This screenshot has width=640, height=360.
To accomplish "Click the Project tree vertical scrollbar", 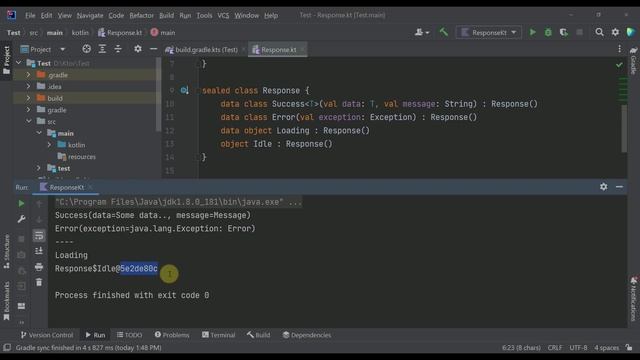I will point(158,94).
